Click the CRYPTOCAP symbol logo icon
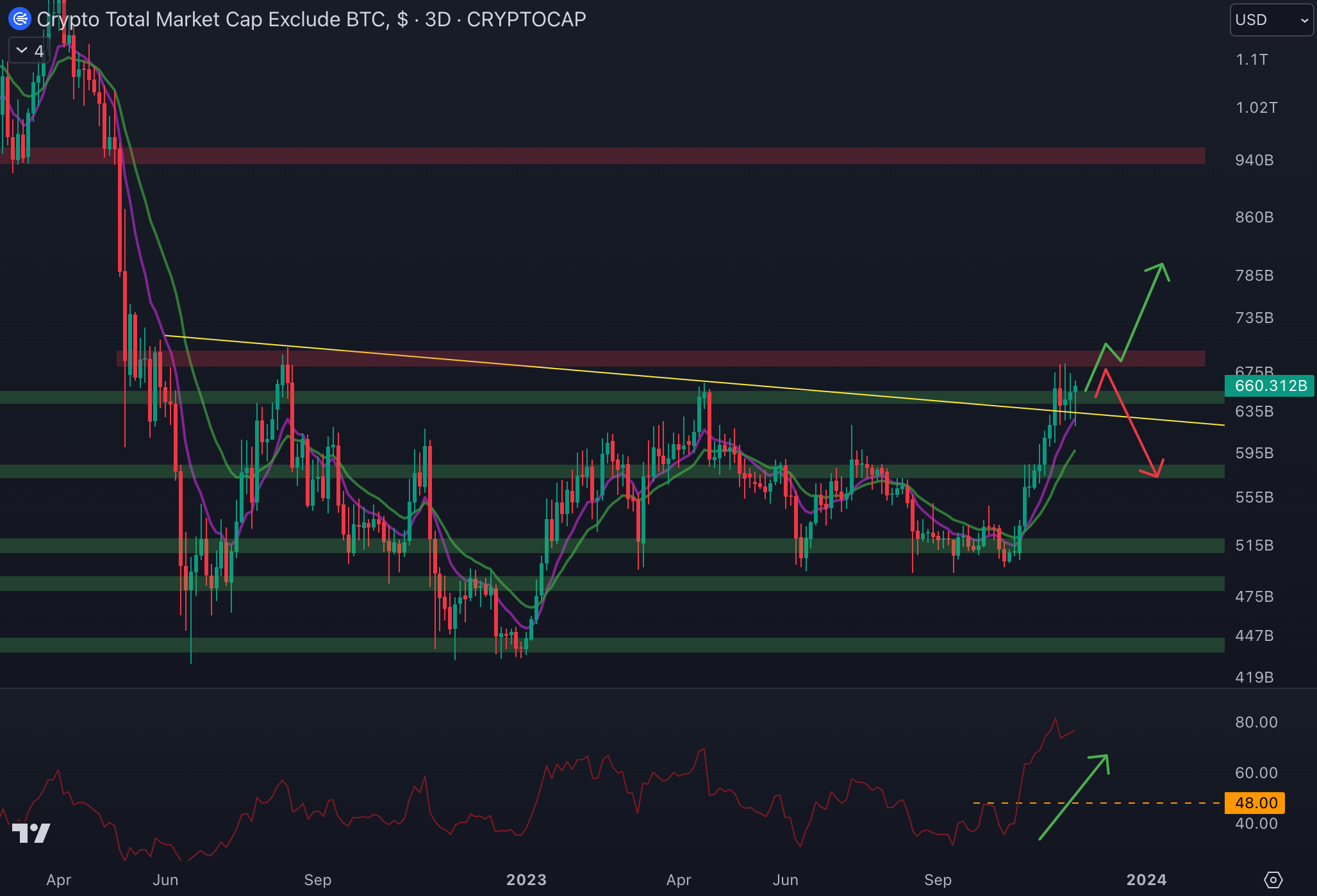This screenshot has height=896, width=1317. point(20,19)
